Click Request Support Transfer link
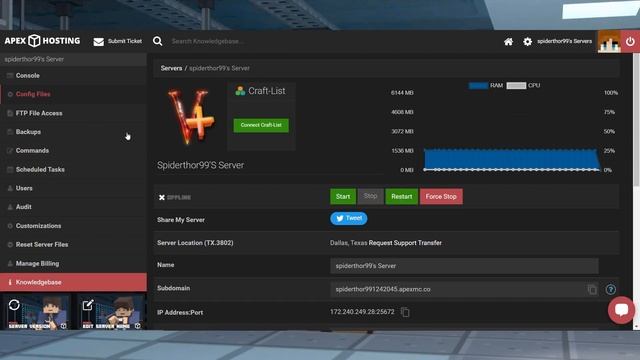The image size is (640, 360). coord(405,243)
